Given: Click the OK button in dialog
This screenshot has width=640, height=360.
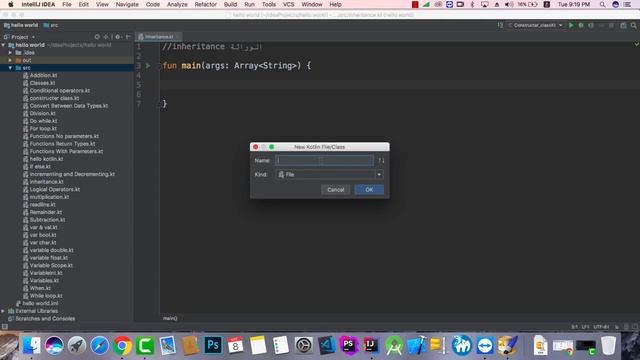Looking at the screenshot, I should pos(369,189).
